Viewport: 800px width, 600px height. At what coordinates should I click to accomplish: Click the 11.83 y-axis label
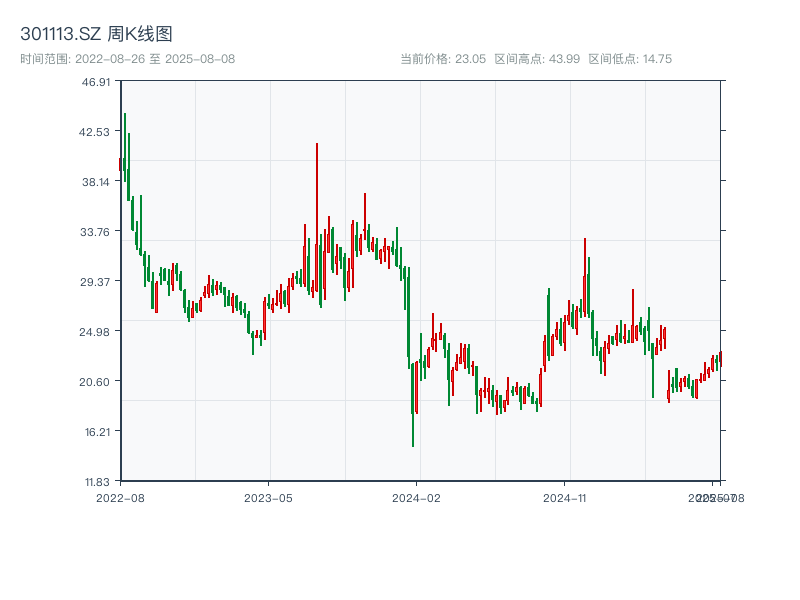click(x=96, y=481)
